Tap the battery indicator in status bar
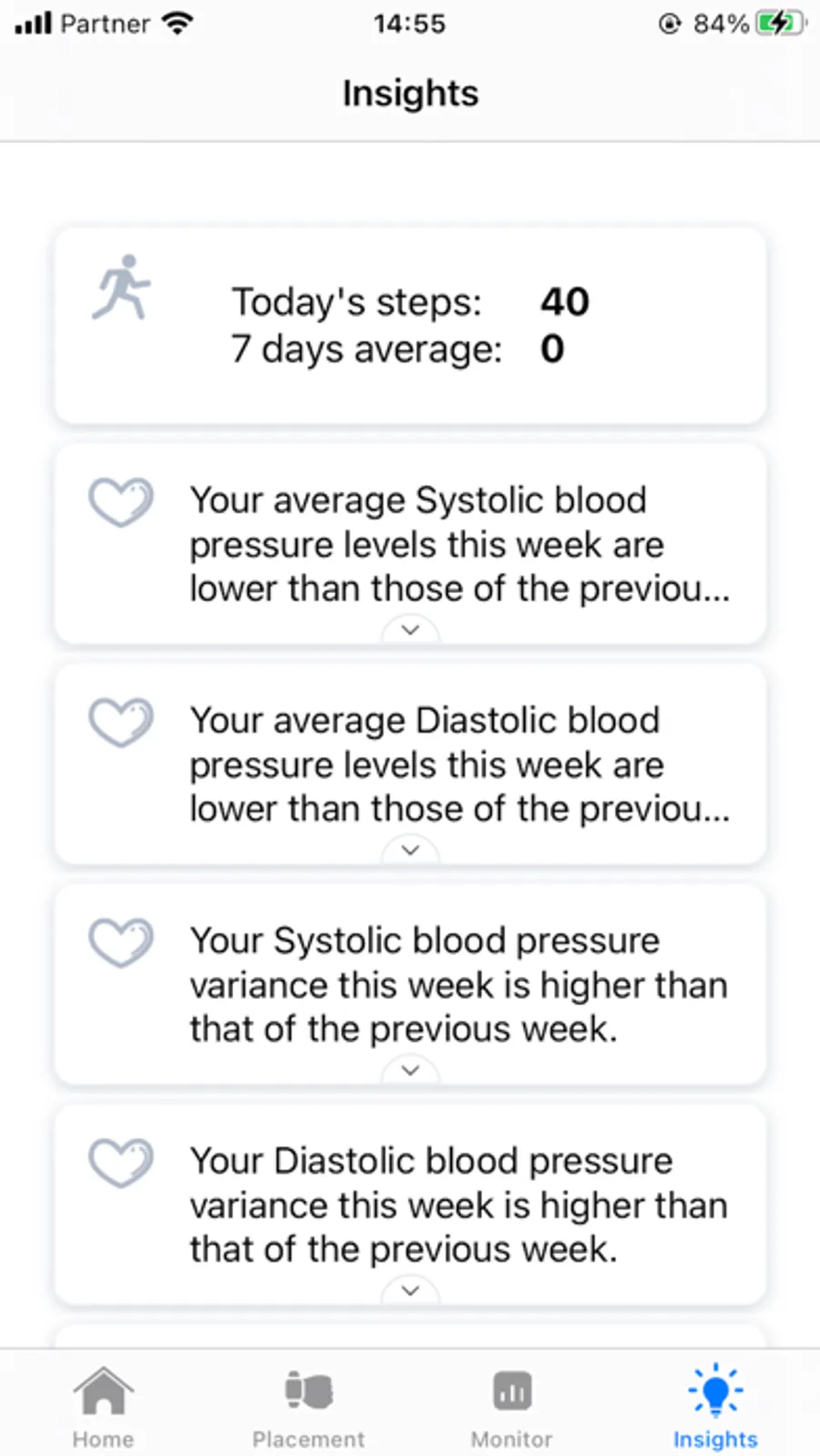The image size is (820, 1456). click(781, 24)
